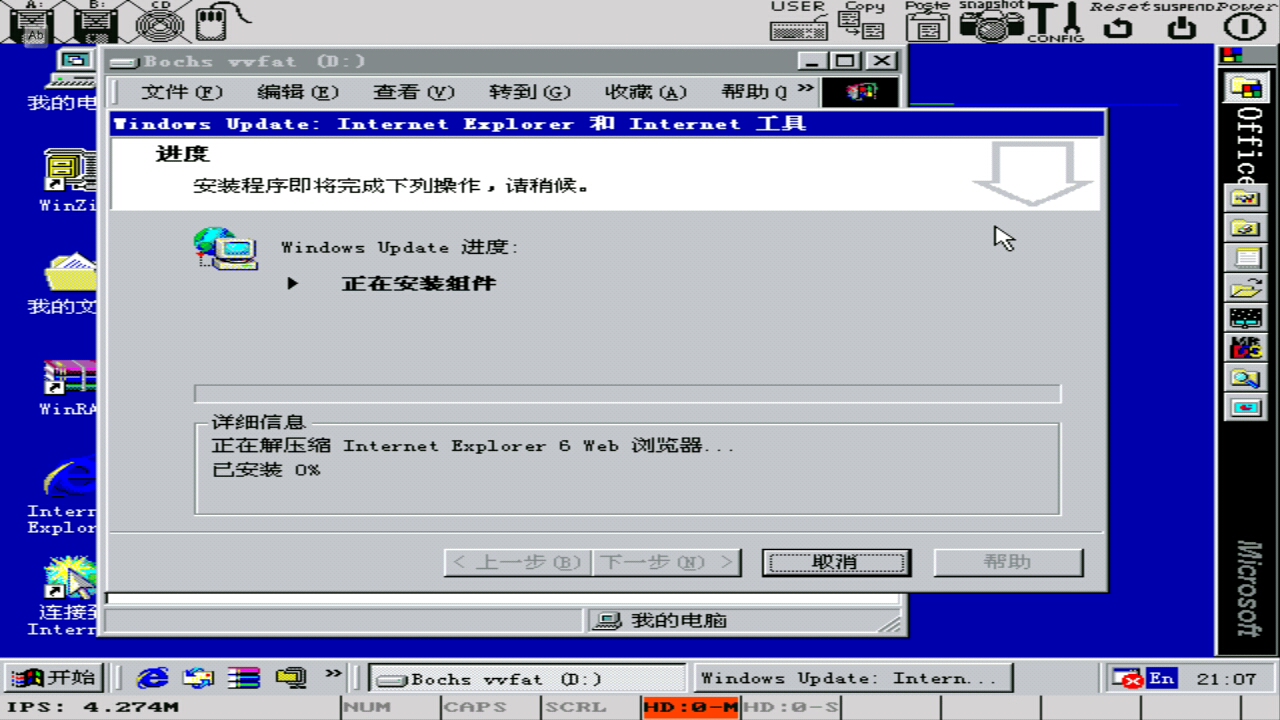This screenshot has height=720, width=1280.
Task: Switch to Windows Update taskbar button
Action: pos(852,678)
